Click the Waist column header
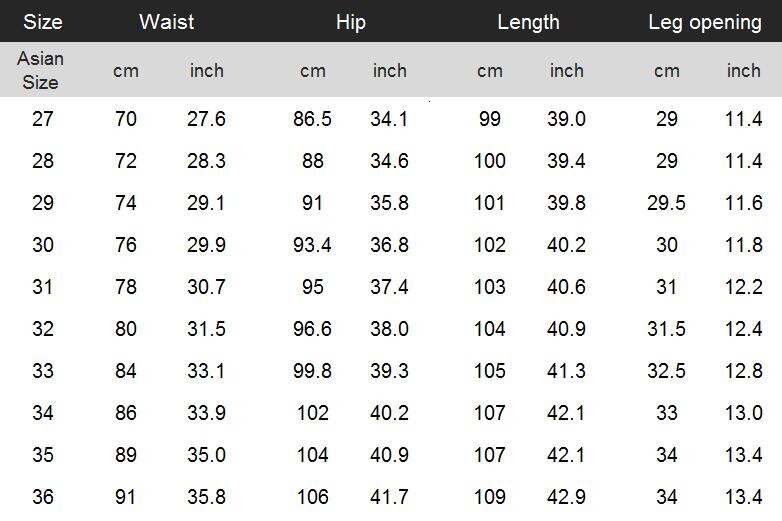Screen dimensions: 782x521 pos(166,21)
